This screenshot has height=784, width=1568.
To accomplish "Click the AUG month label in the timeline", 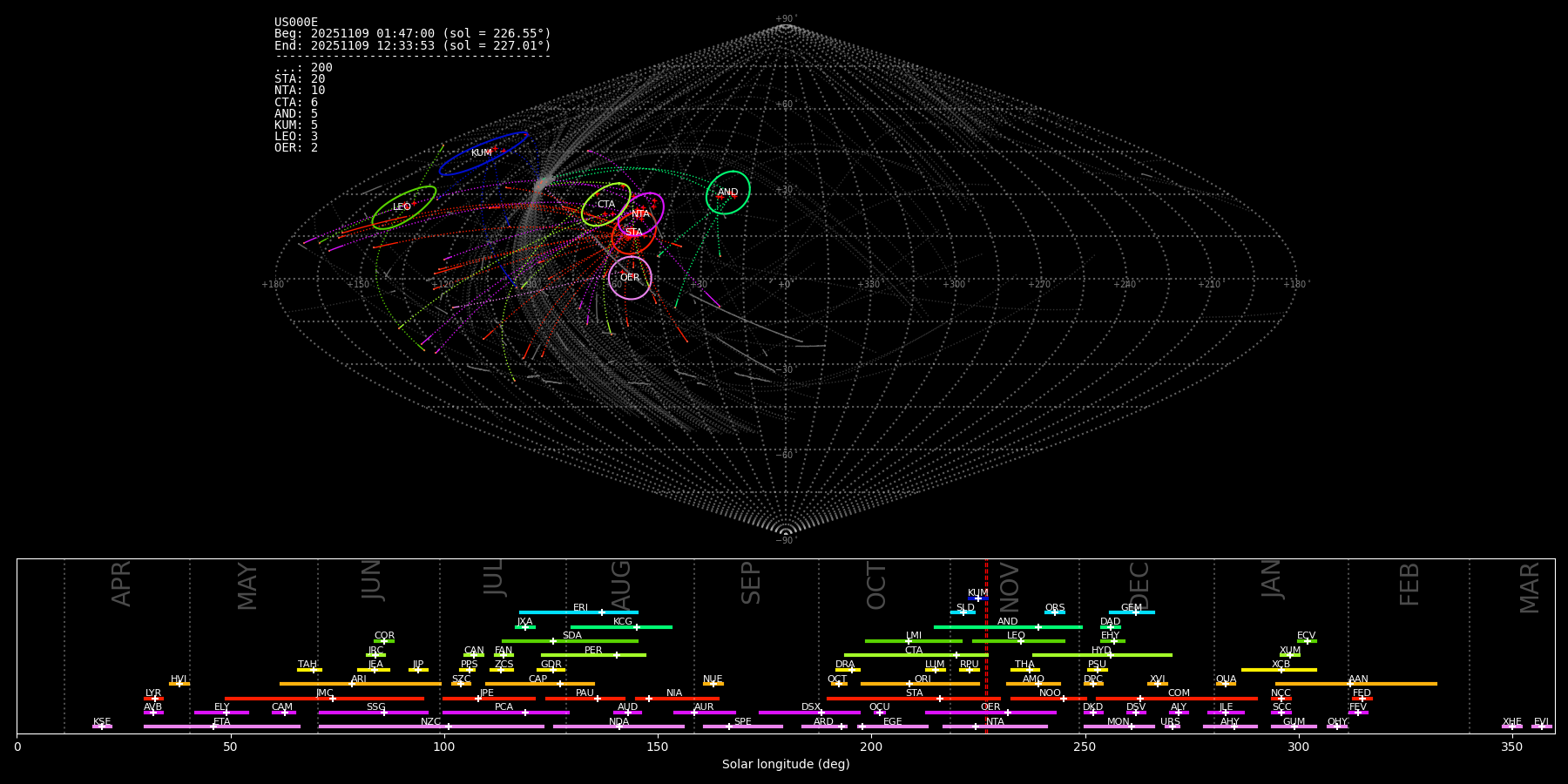I will tap(621, 585).
